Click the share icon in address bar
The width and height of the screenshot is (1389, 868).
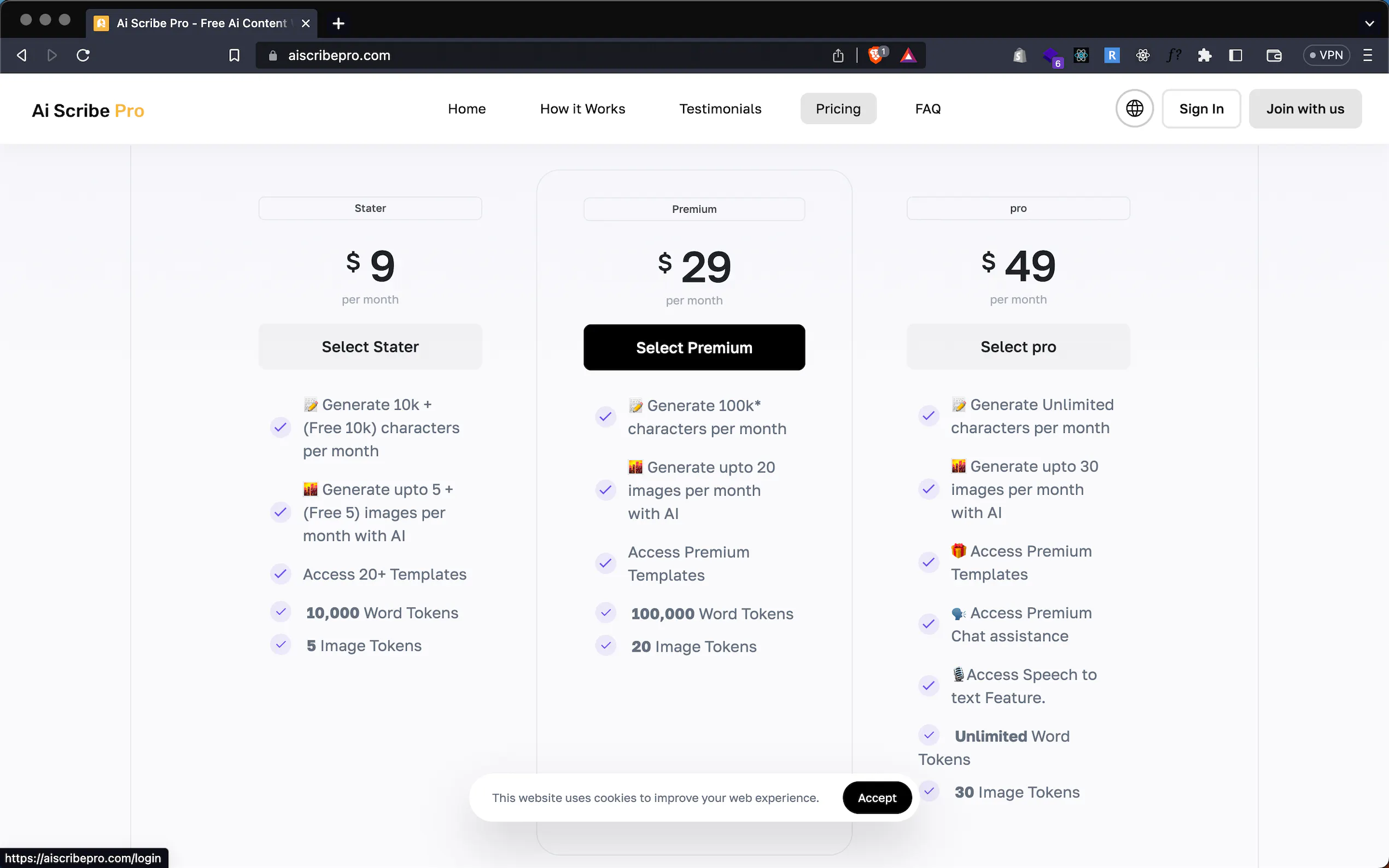coord(838,55)
